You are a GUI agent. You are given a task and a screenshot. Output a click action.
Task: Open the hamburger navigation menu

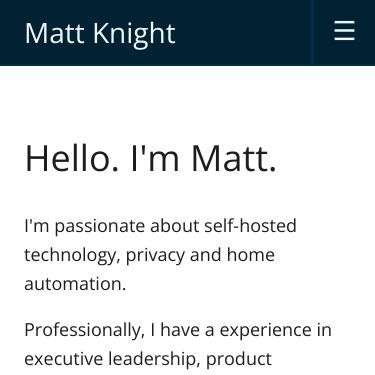click(x=344, y=31)
